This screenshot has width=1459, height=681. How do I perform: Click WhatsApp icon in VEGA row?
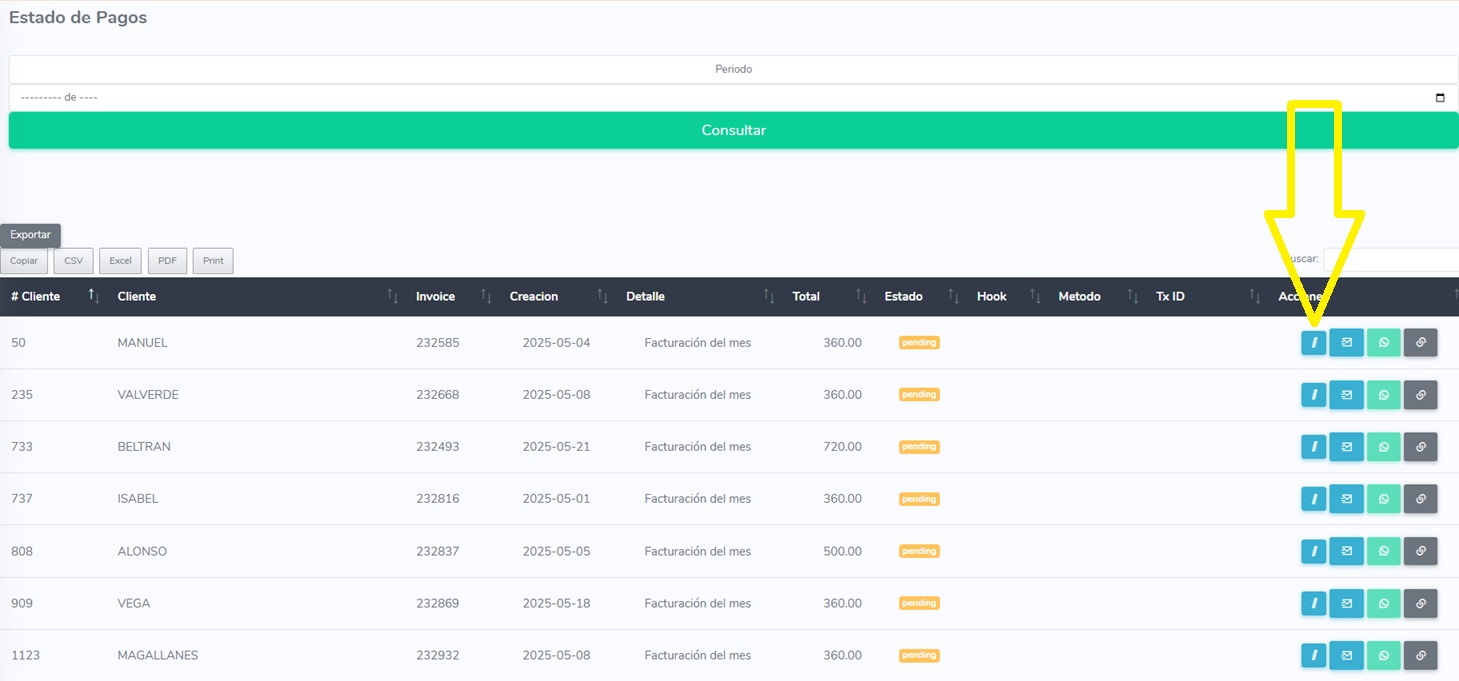click(1383, 603)
